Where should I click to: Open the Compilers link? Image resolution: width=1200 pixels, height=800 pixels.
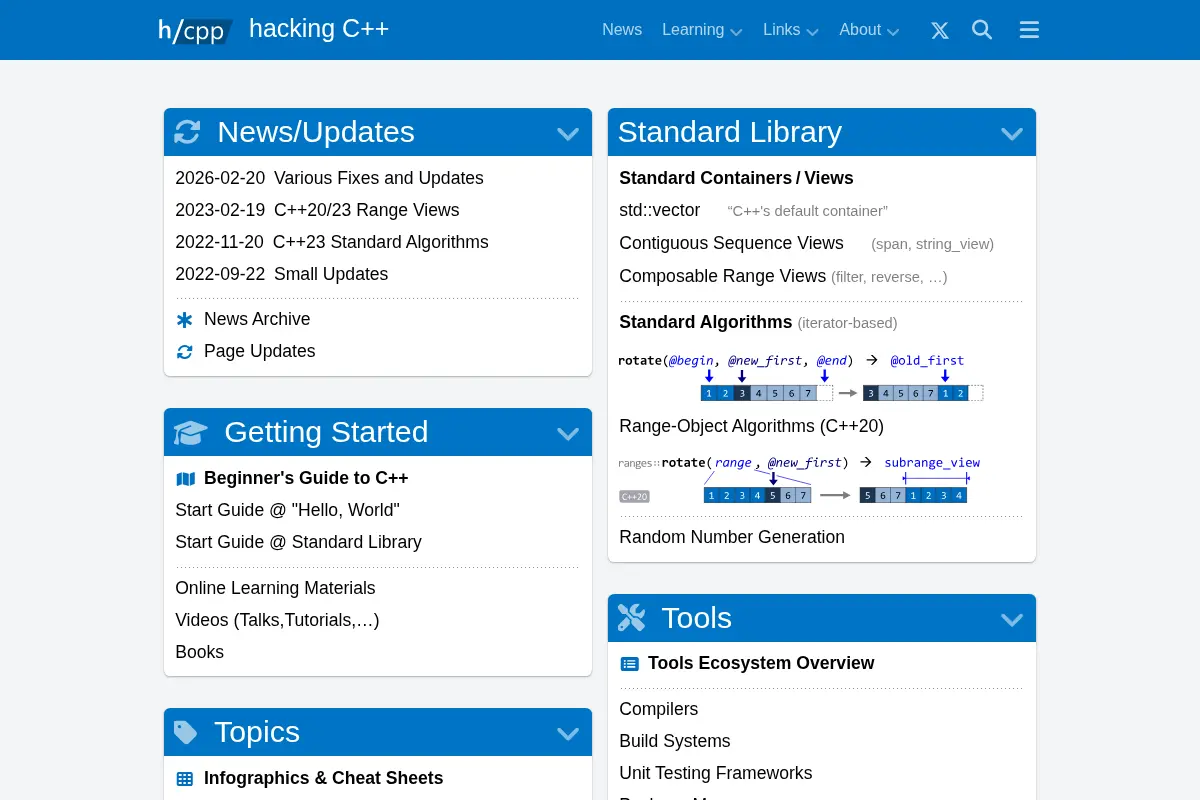point(658,709)
